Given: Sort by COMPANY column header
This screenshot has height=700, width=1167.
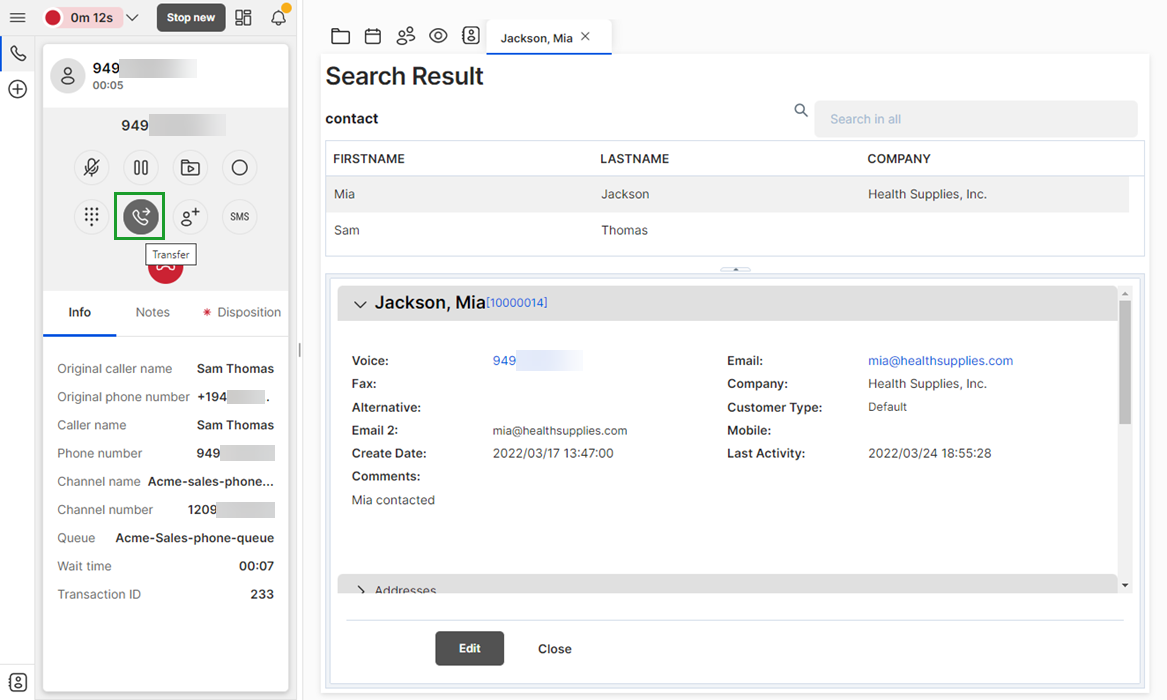Looking at the screenshot, I should tap(898, 158).
